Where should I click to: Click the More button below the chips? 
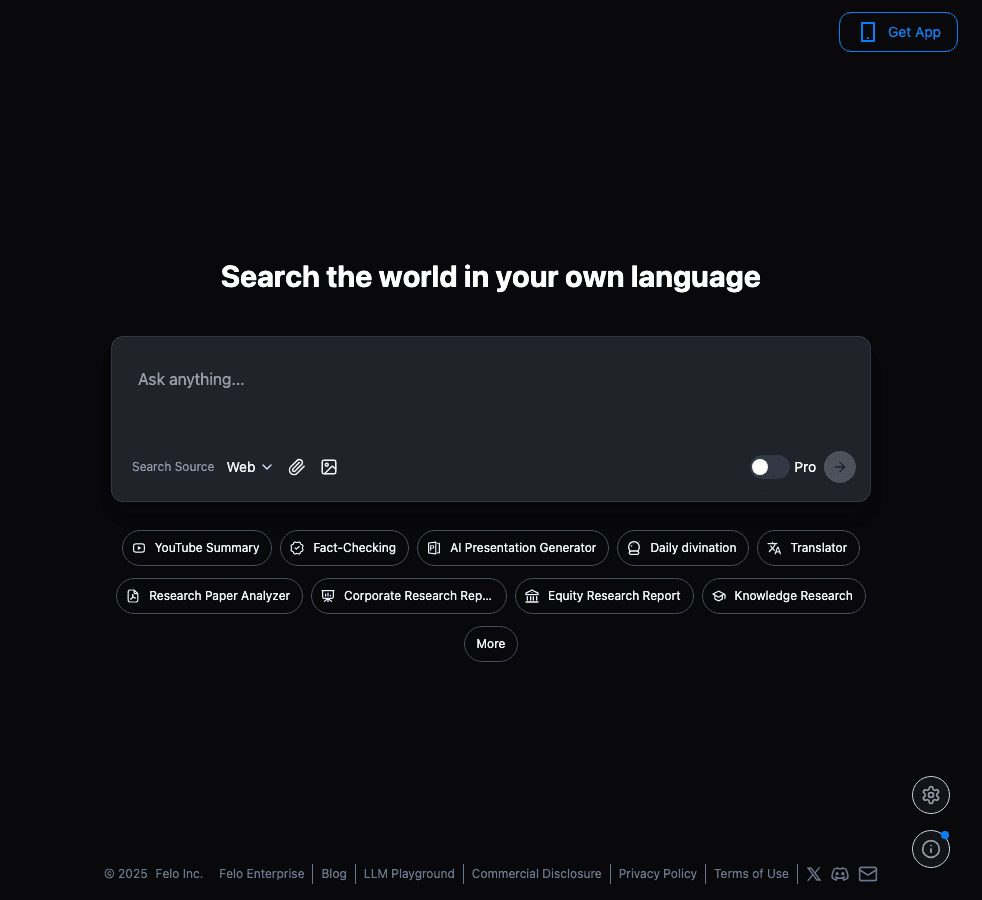click(x=491, y=644)
